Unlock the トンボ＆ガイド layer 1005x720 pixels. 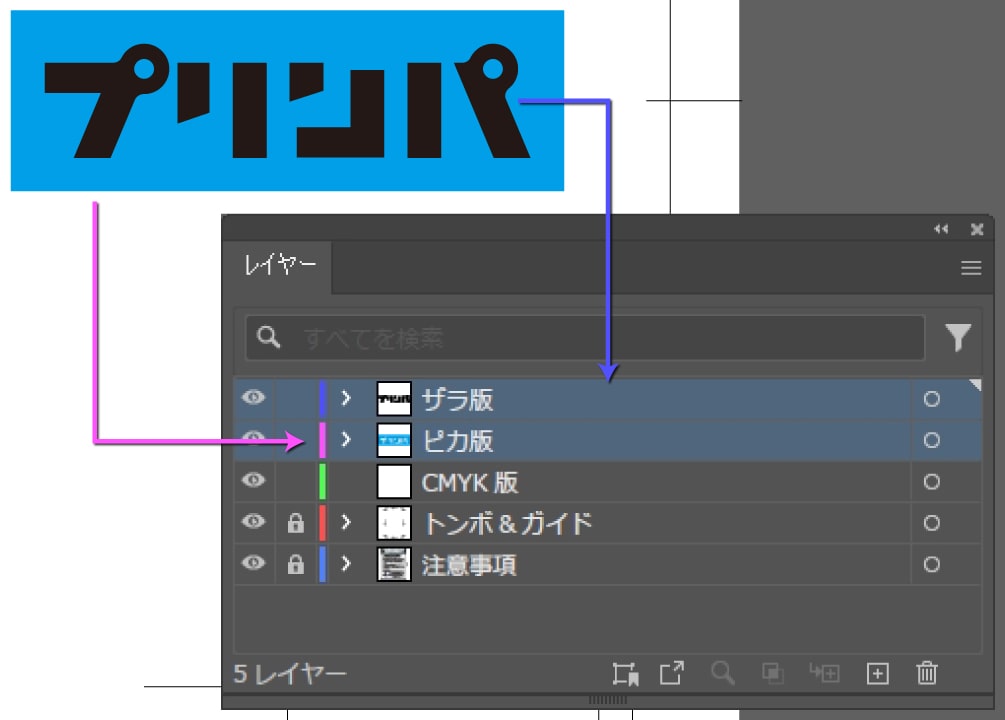point(295,523)
